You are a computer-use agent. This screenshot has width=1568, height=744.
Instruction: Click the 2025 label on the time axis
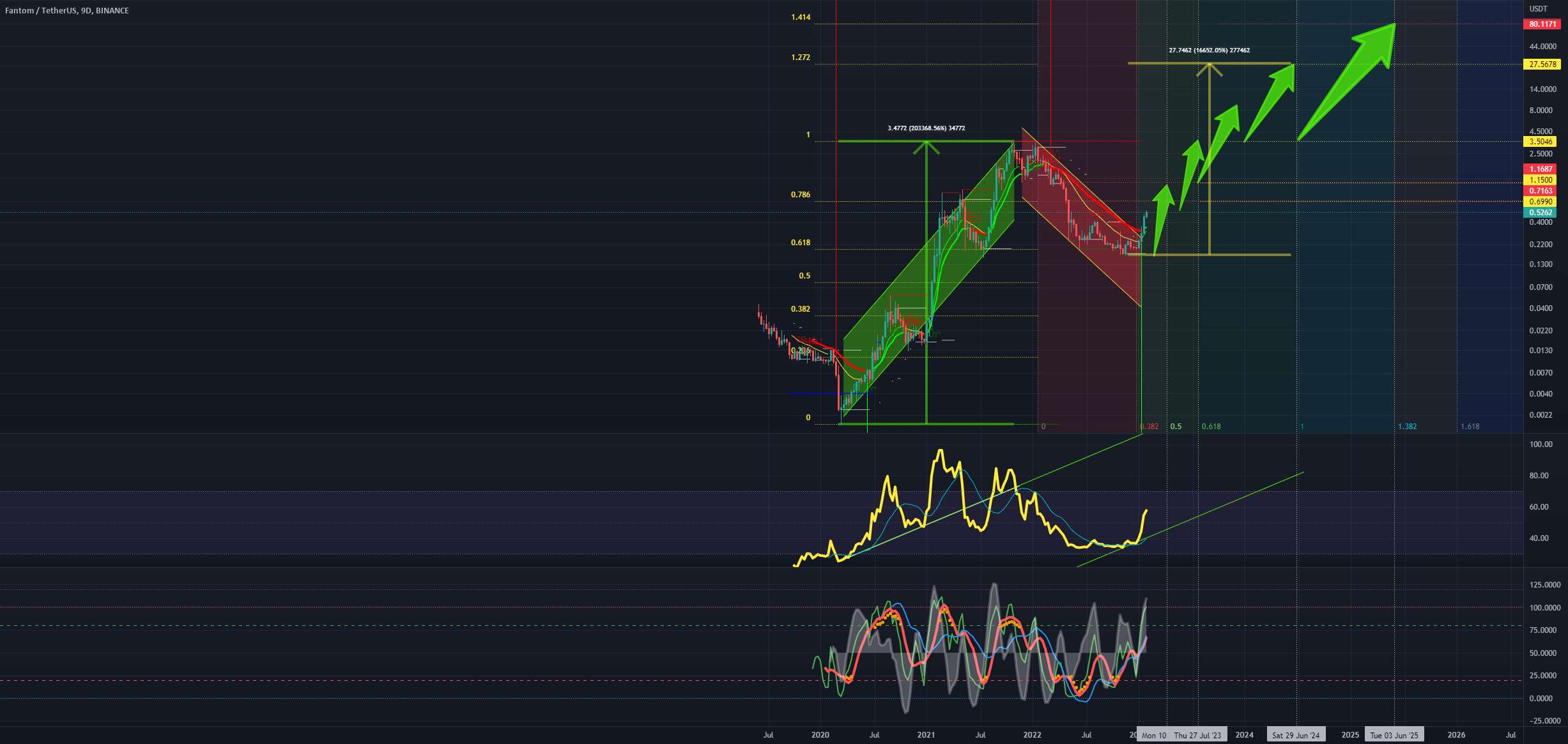click(x=1350, y=735)
